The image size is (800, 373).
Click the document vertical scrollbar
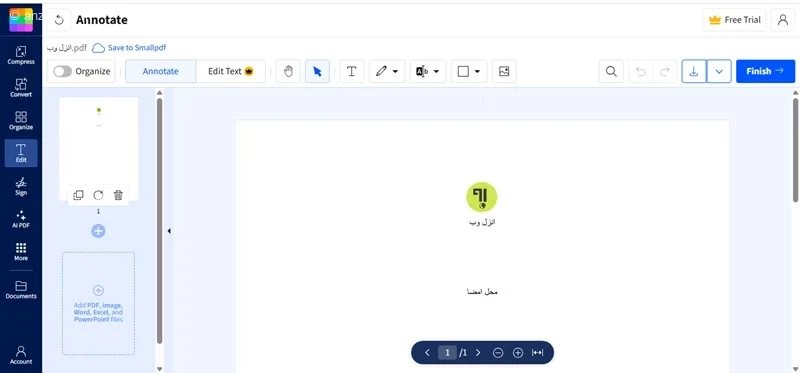pyautogui.click(x=795, y=150)
